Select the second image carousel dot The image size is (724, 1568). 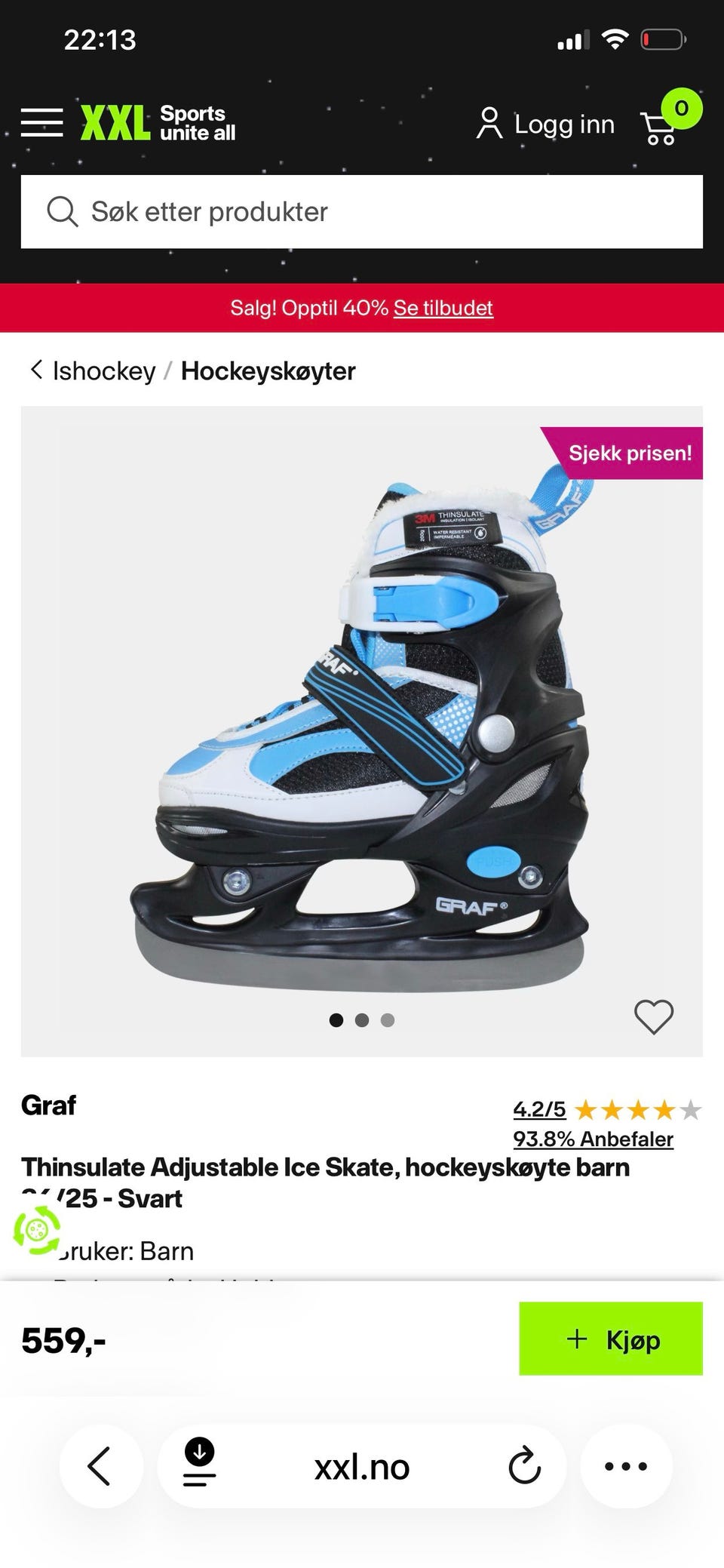click(x=362, y=1020)
